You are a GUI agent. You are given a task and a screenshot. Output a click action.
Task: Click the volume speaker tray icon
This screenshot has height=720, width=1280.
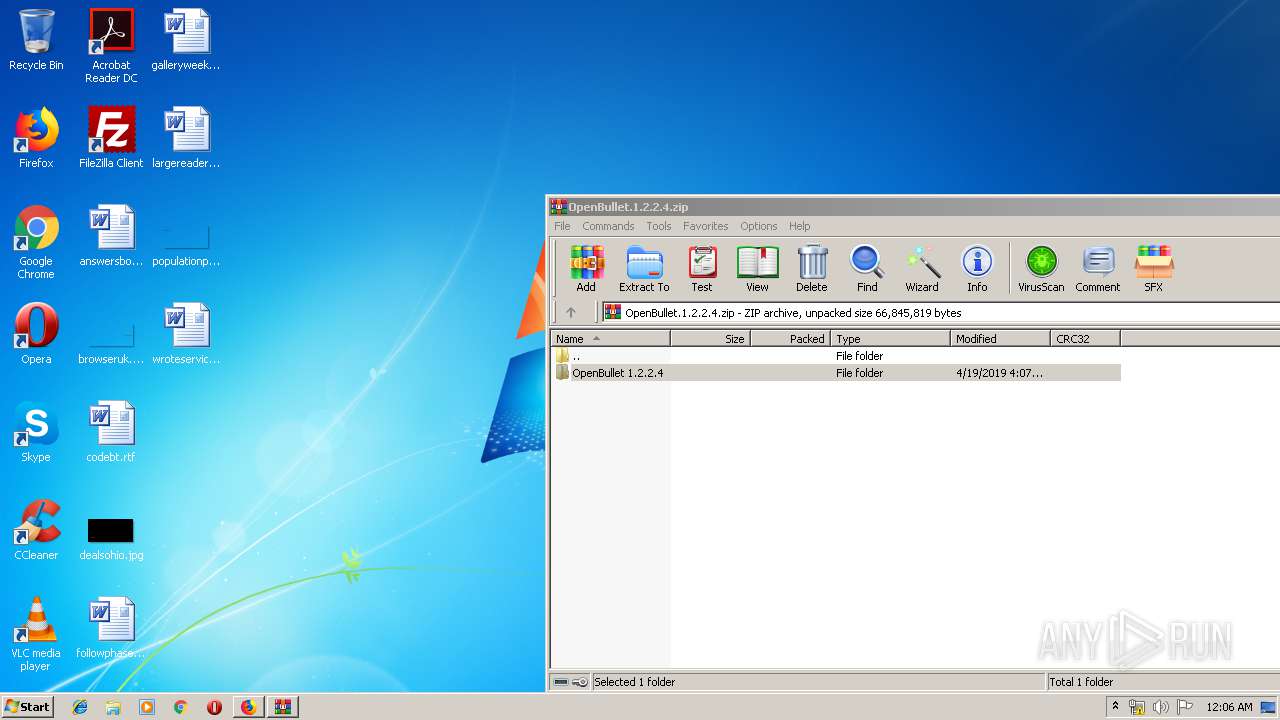coord(1160,707)
